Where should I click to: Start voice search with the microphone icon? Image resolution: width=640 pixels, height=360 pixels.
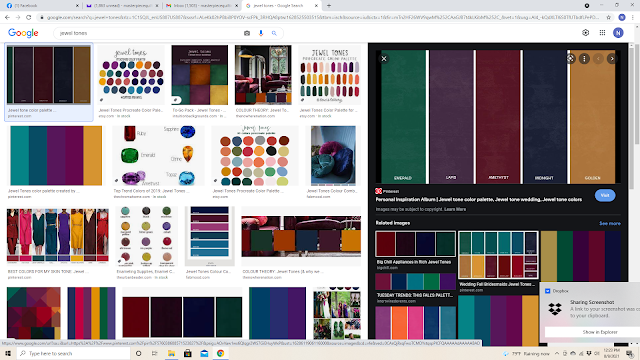261,33
